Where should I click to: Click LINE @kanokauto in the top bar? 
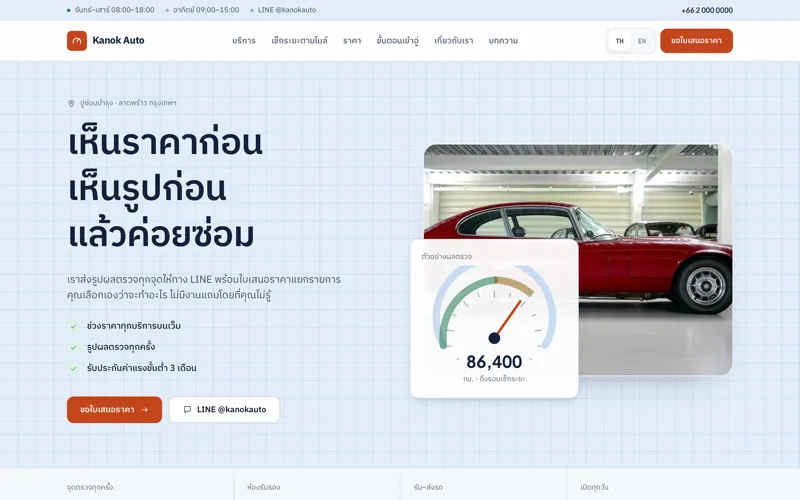[x=287, y=10]
